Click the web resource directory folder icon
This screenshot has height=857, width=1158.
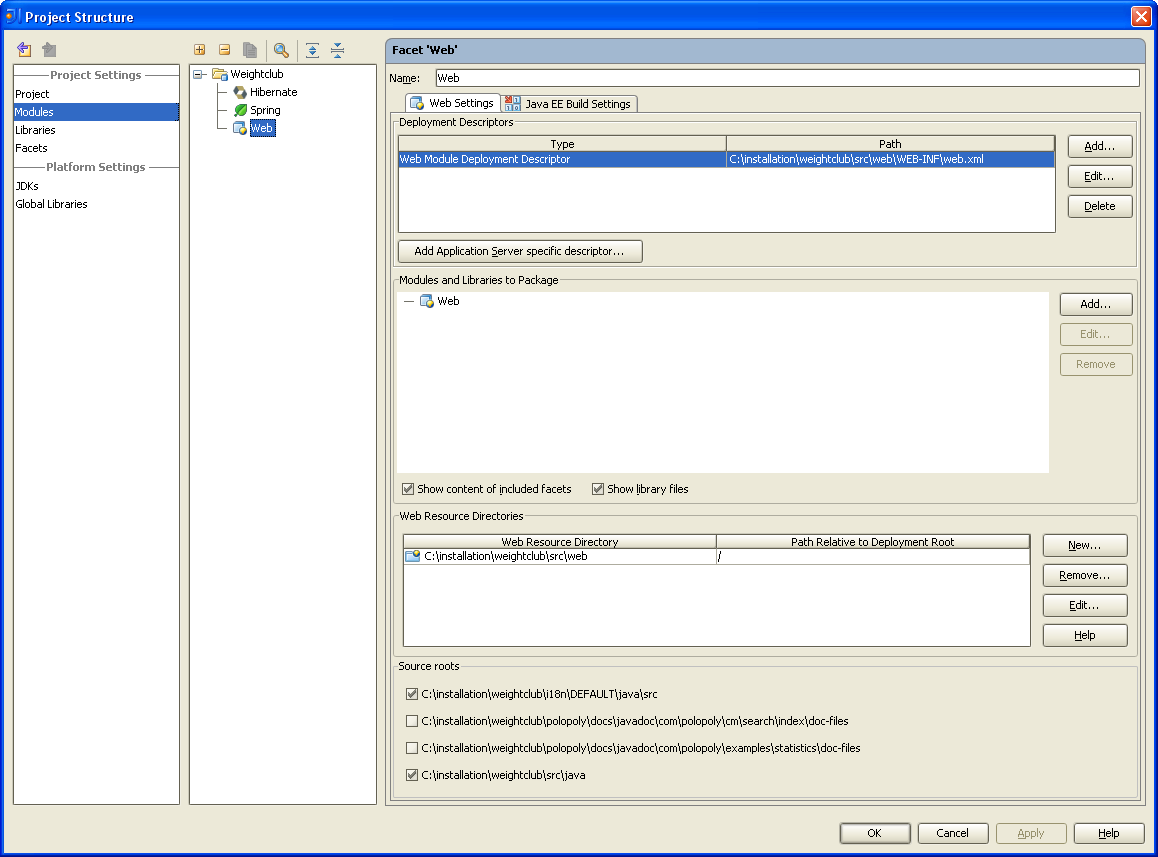click(413, 556)
